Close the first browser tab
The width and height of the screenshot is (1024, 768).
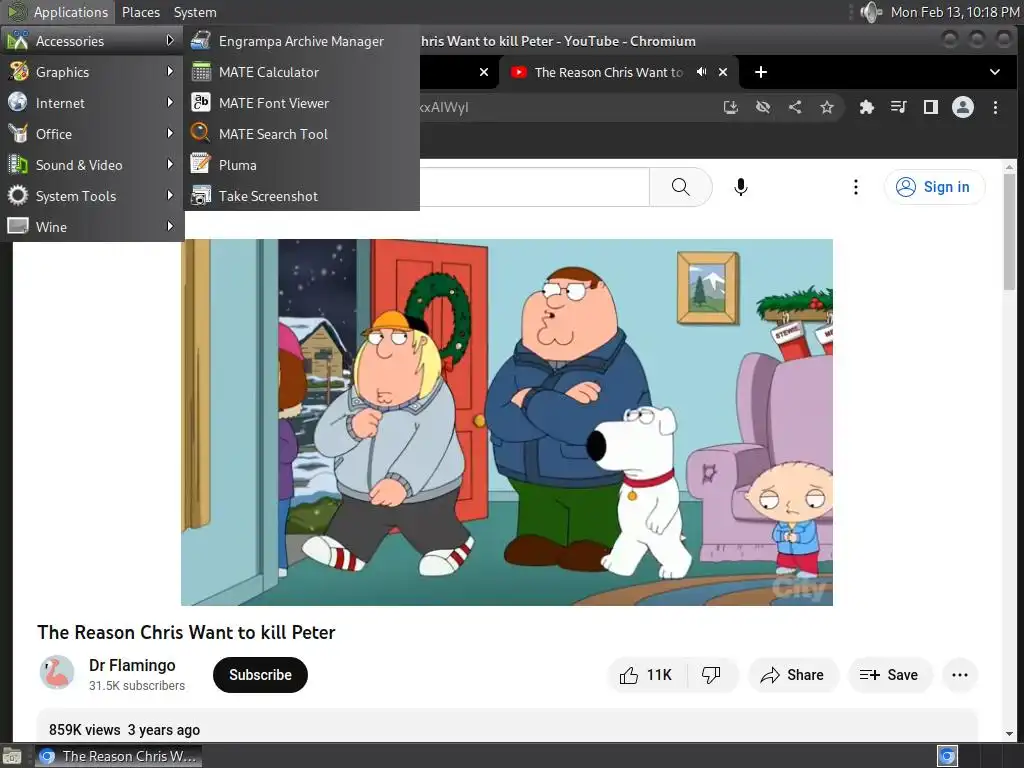point(484,72)
